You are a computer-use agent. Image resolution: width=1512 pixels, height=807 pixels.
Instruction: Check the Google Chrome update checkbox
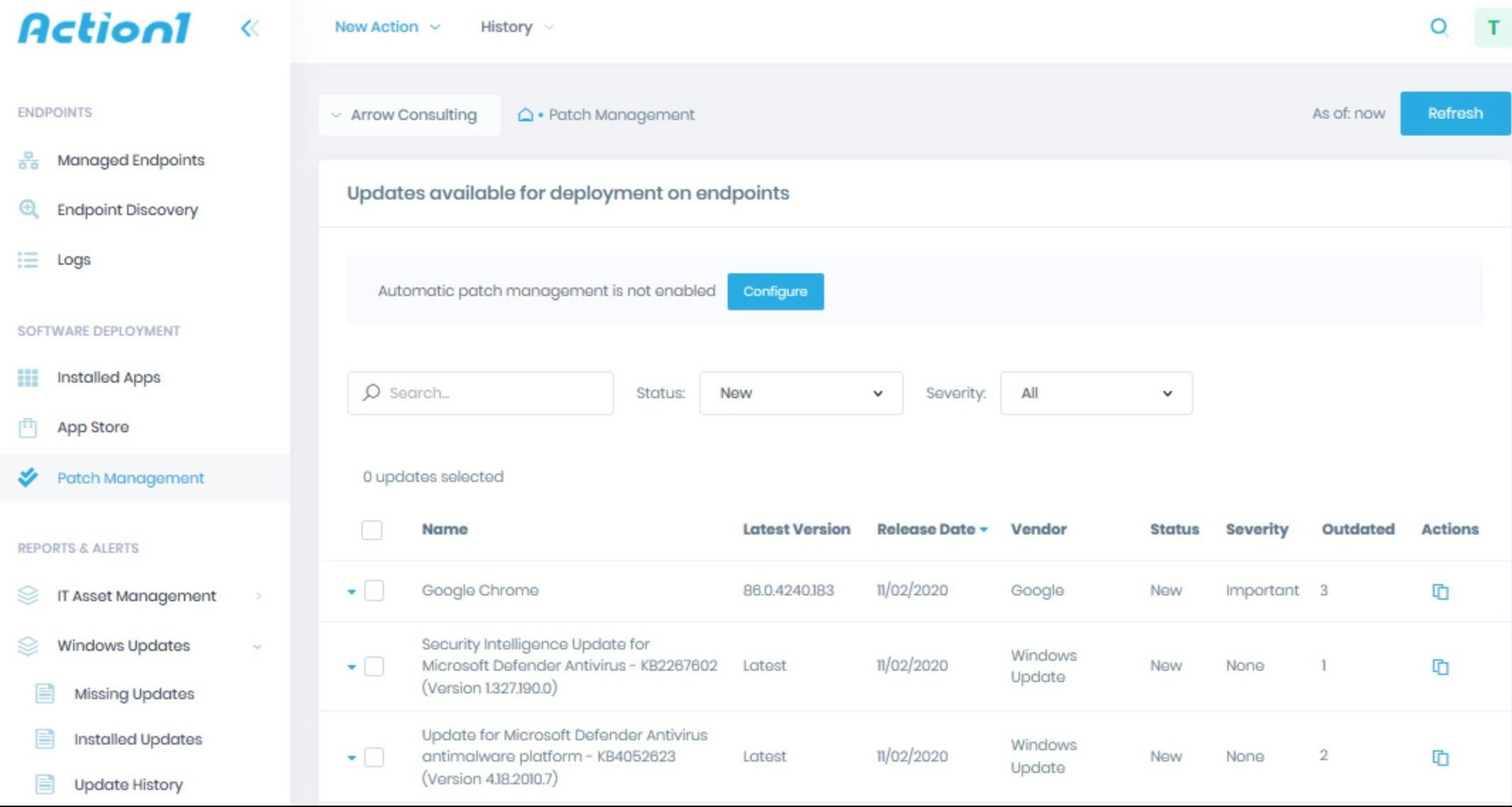tap(374, 591)
